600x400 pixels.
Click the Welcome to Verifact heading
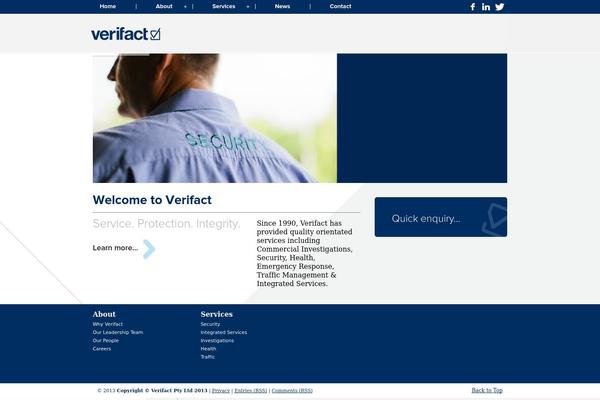click(152, 200)
